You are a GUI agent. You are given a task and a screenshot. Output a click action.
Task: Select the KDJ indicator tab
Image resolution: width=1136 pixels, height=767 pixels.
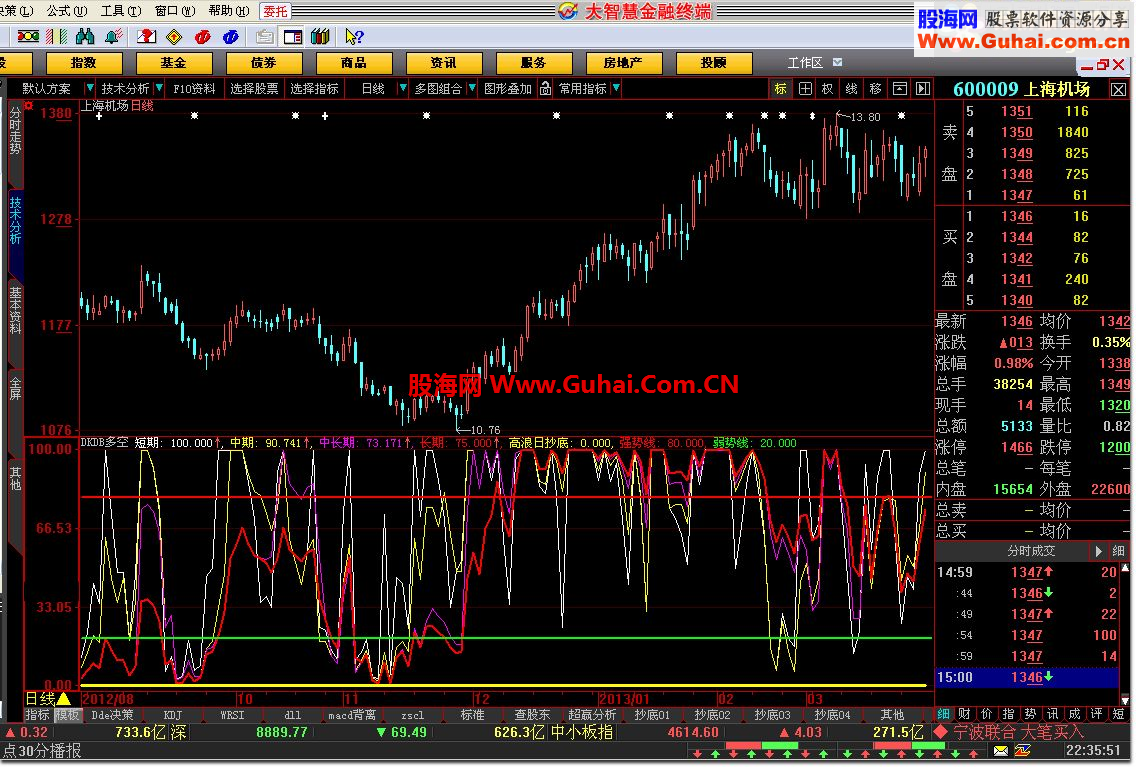point(172,715)
